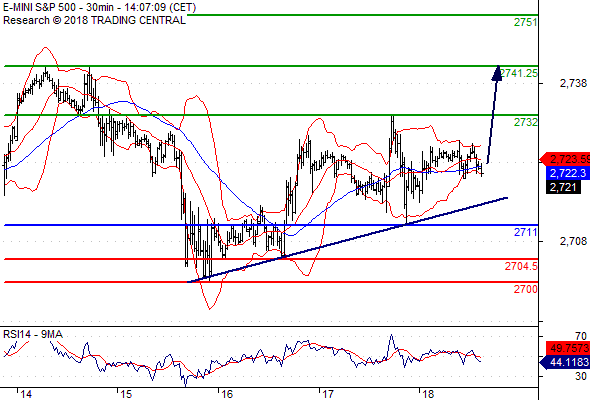Click date label 17 on time axis
Viewport: 590px width, 400px height.
(x=328, y=394)
